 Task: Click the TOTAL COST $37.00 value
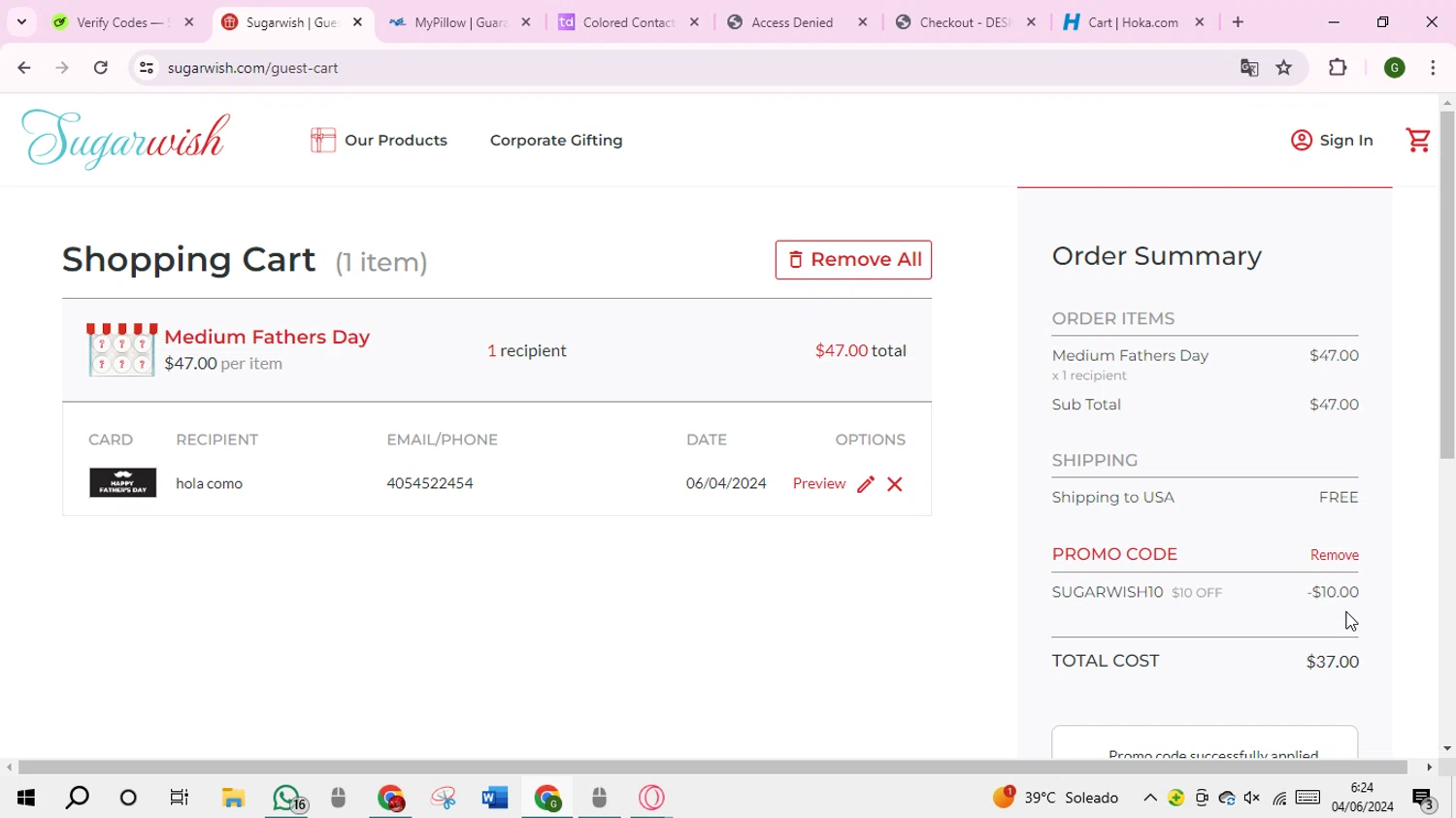(x=1333, y=662)
